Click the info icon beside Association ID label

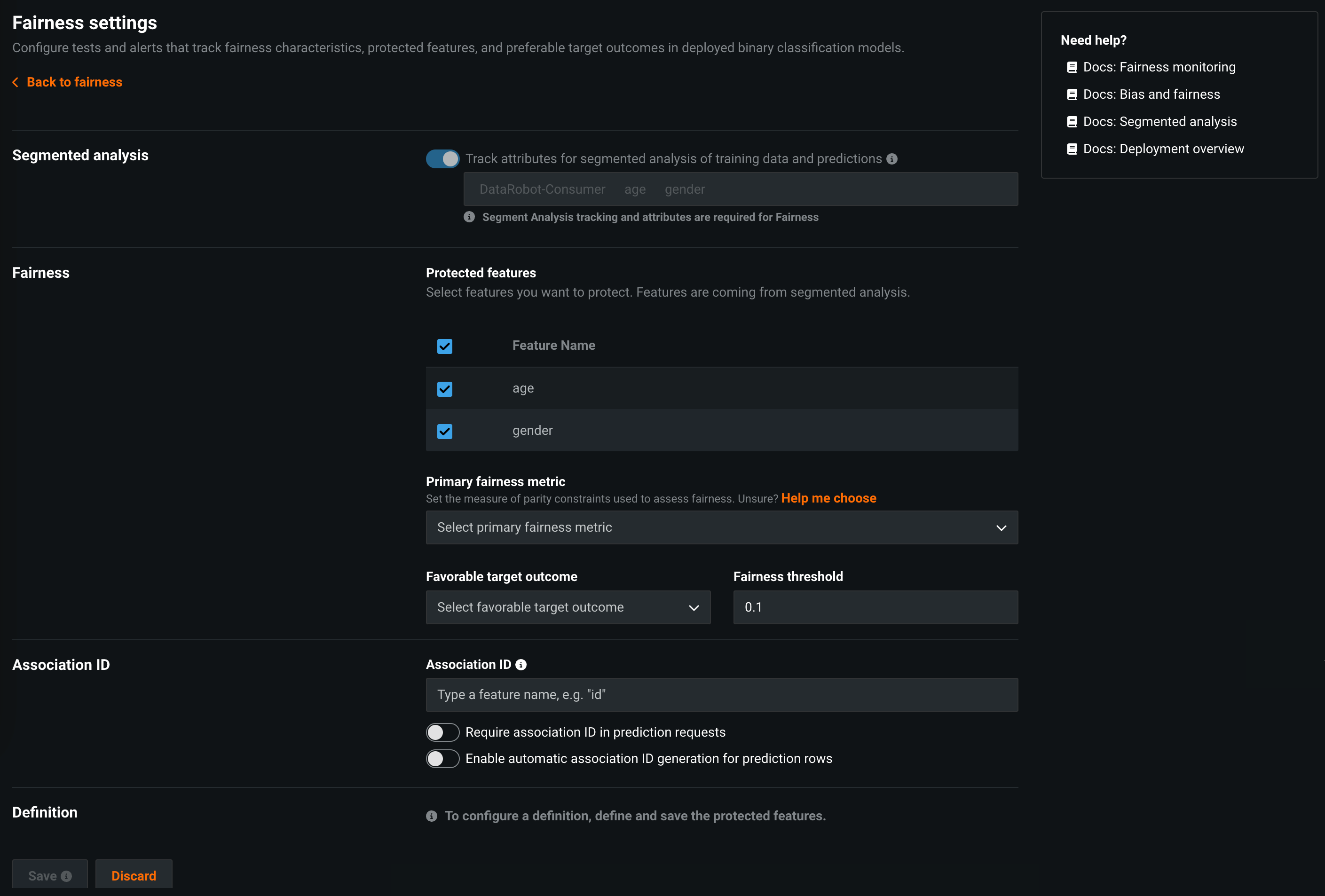(521, 665)
